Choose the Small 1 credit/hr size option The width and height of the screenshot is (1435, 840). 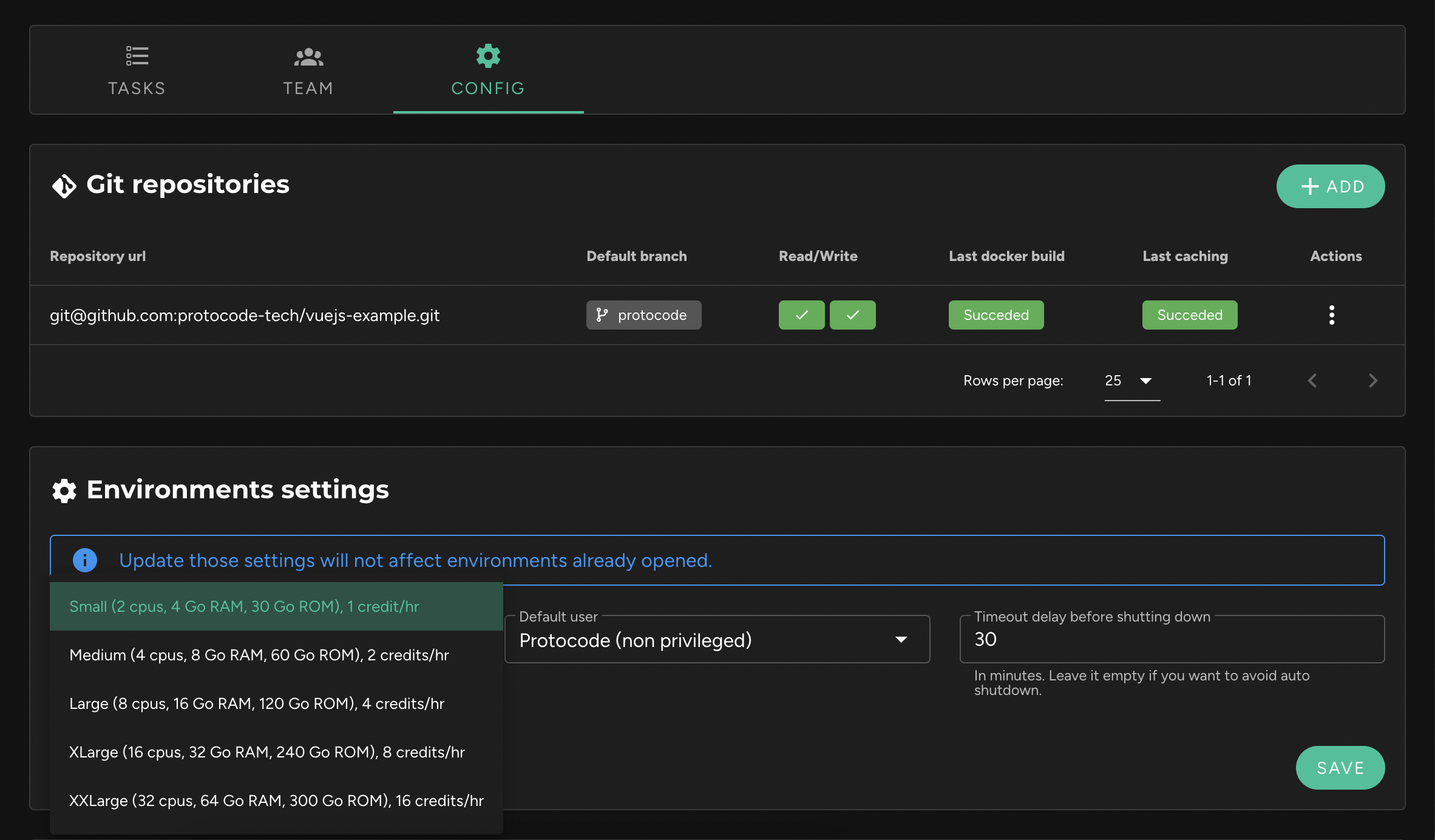click(x=276, y=606)
